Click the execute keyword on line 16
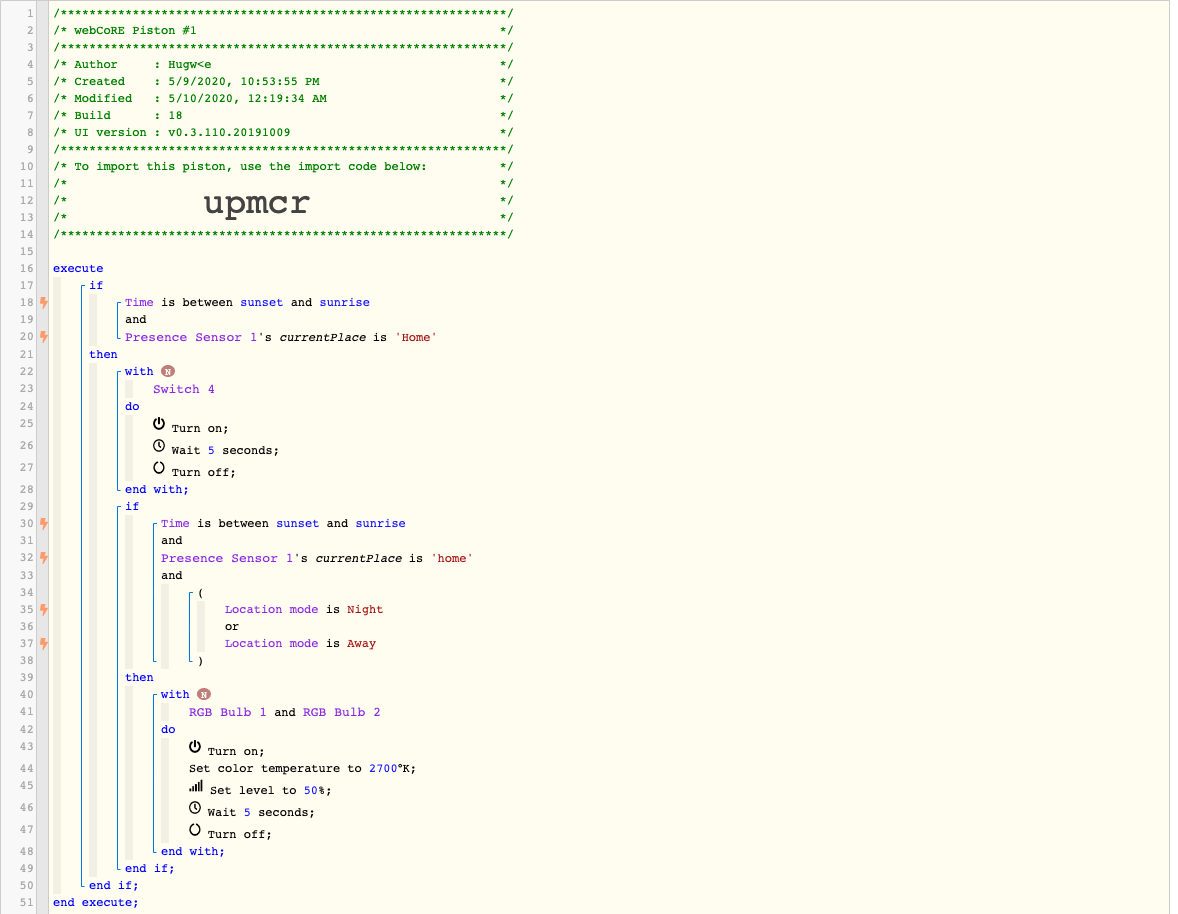This screenshot has width=1178, height=914. click(78, 269)
